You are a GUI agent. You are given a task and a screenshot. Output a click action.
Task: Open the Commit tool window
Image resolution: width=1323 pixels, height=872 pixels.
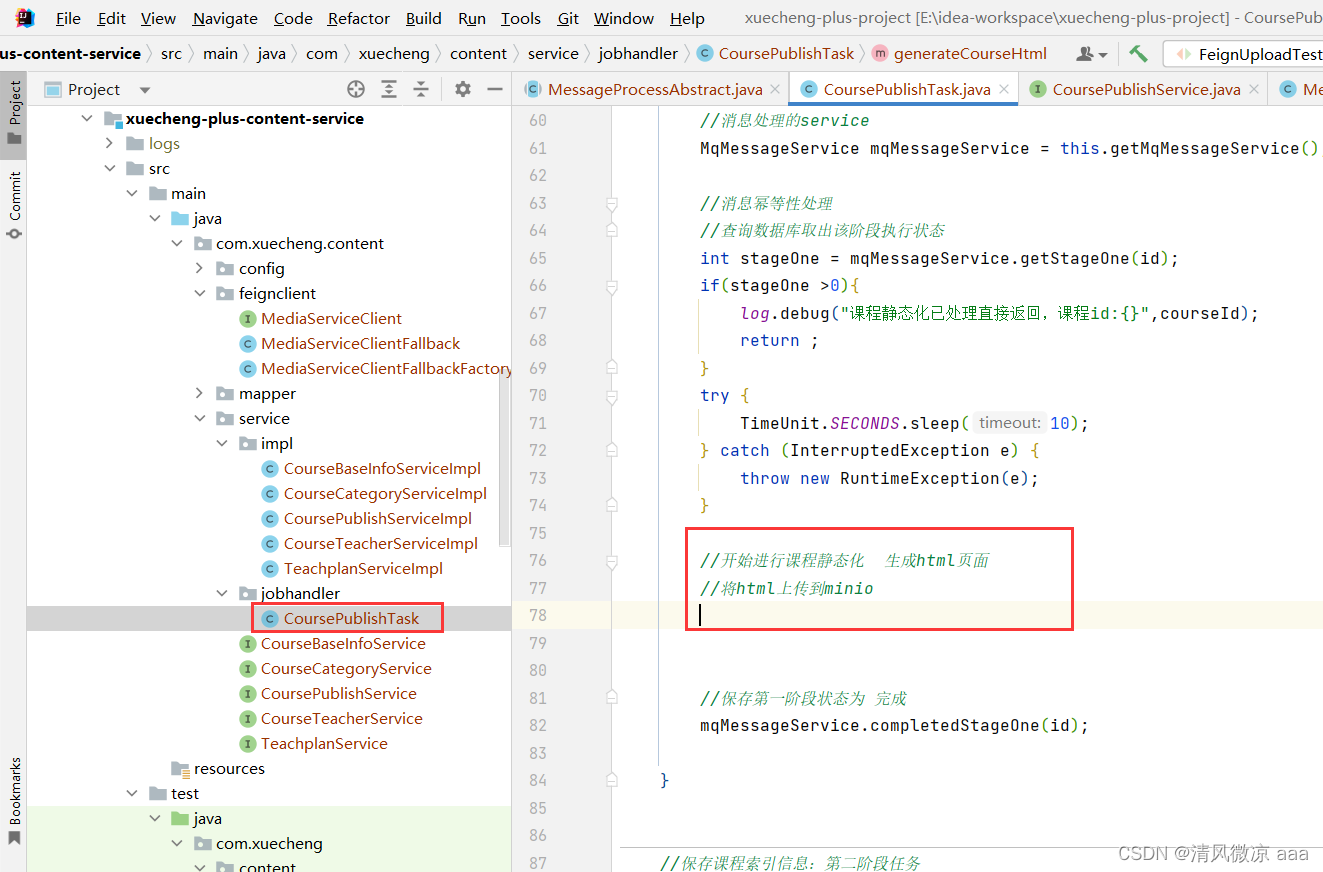click(x=14, y=205)
